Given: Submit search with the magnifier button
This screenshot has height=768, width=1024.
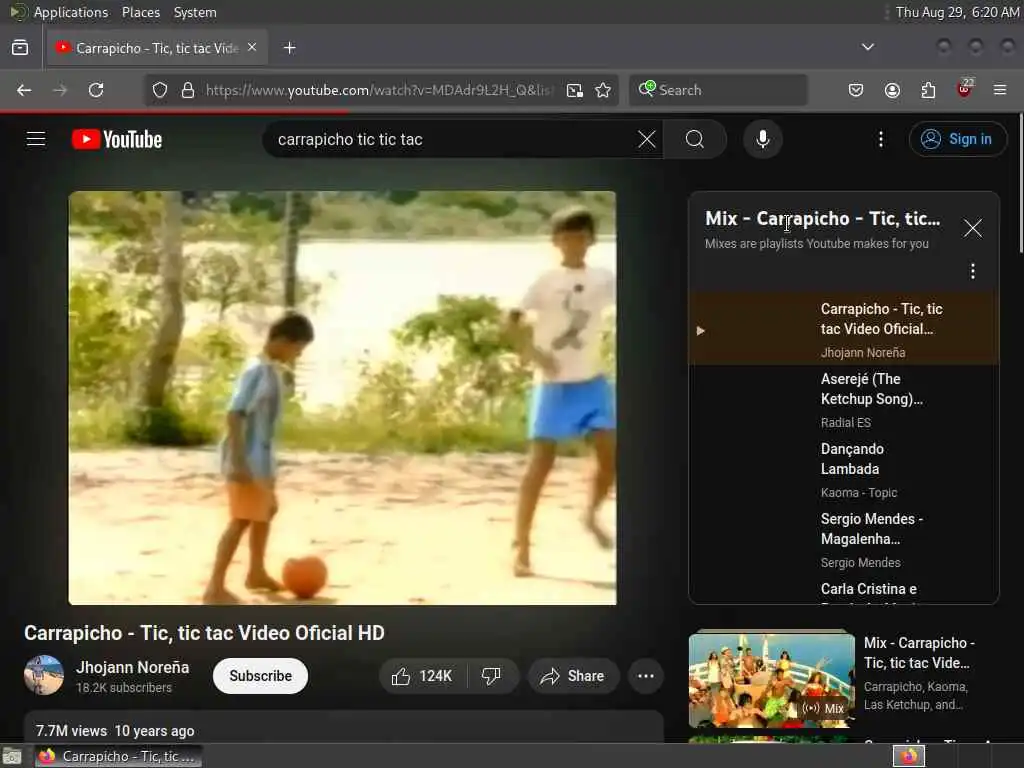Looking at the screenshot, I should 695,139.
